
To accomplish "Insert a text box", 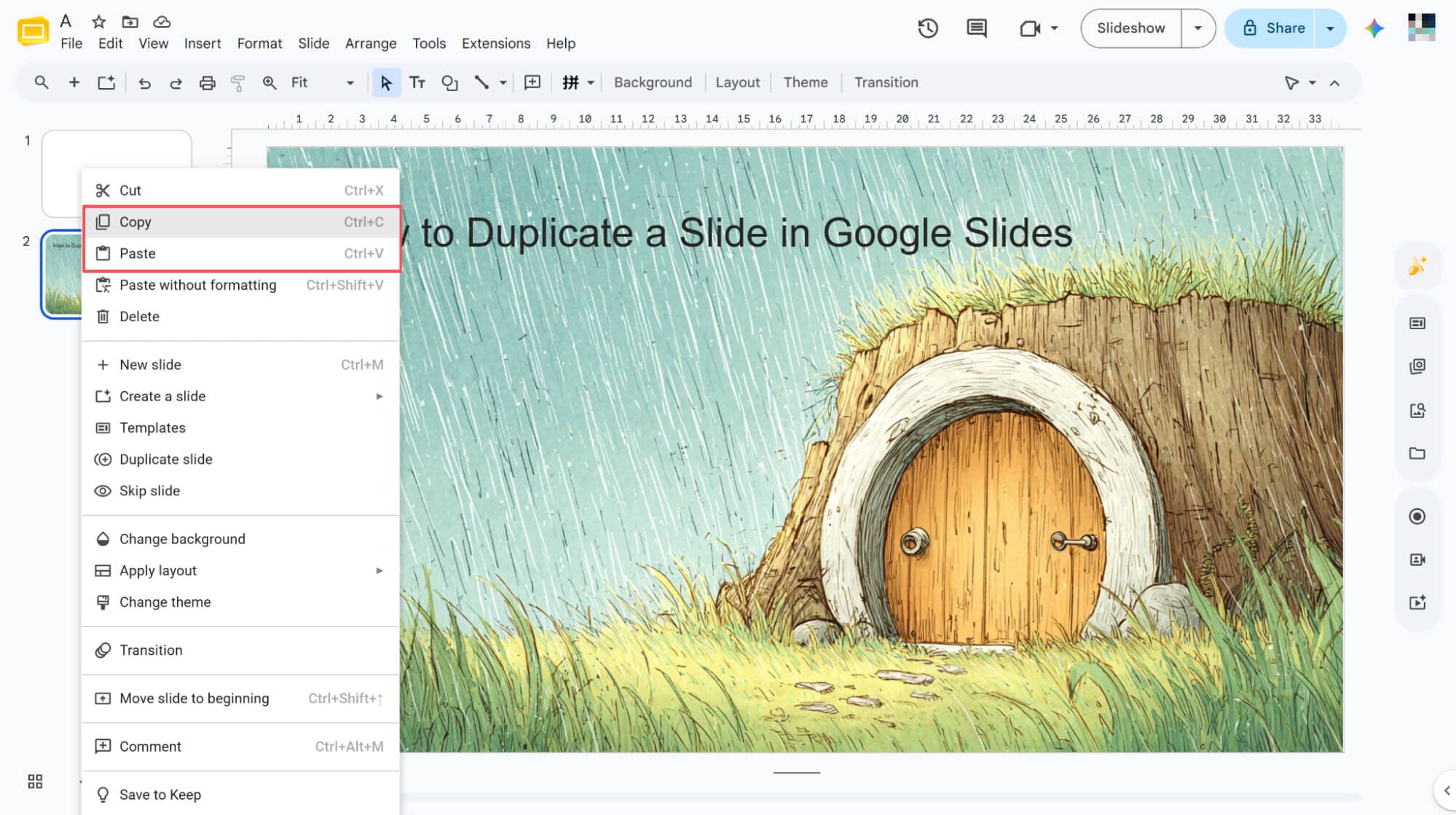I will click(x=417, y=83).
